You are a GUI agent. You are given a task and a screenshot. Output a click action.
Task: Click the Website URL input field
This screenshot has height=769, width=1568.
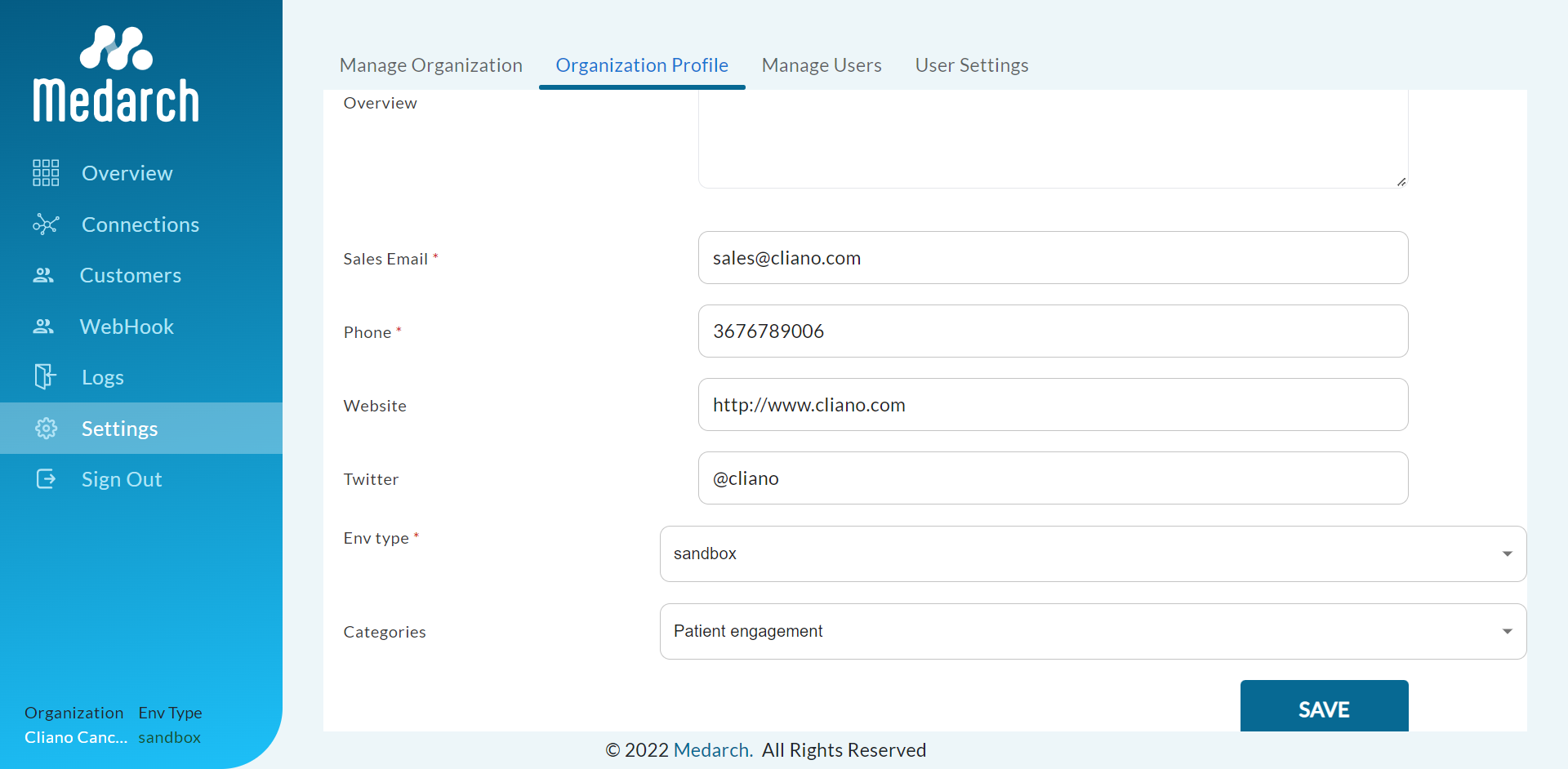(1053, 405)
